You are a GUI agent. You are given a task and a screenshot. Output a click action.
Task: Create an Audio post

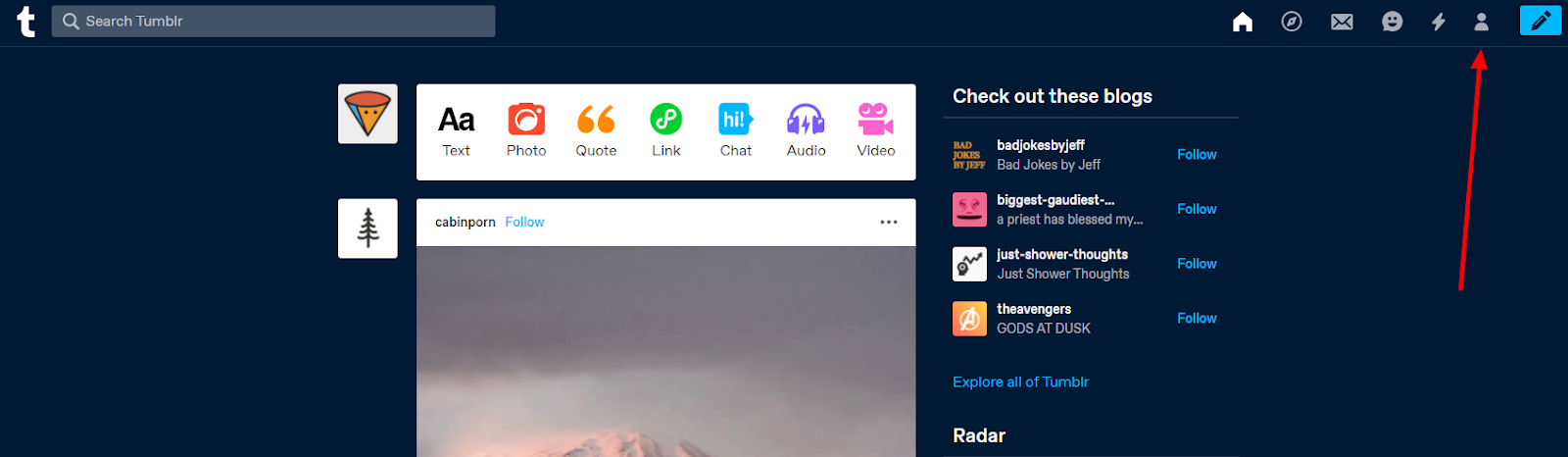click(806, 131)
